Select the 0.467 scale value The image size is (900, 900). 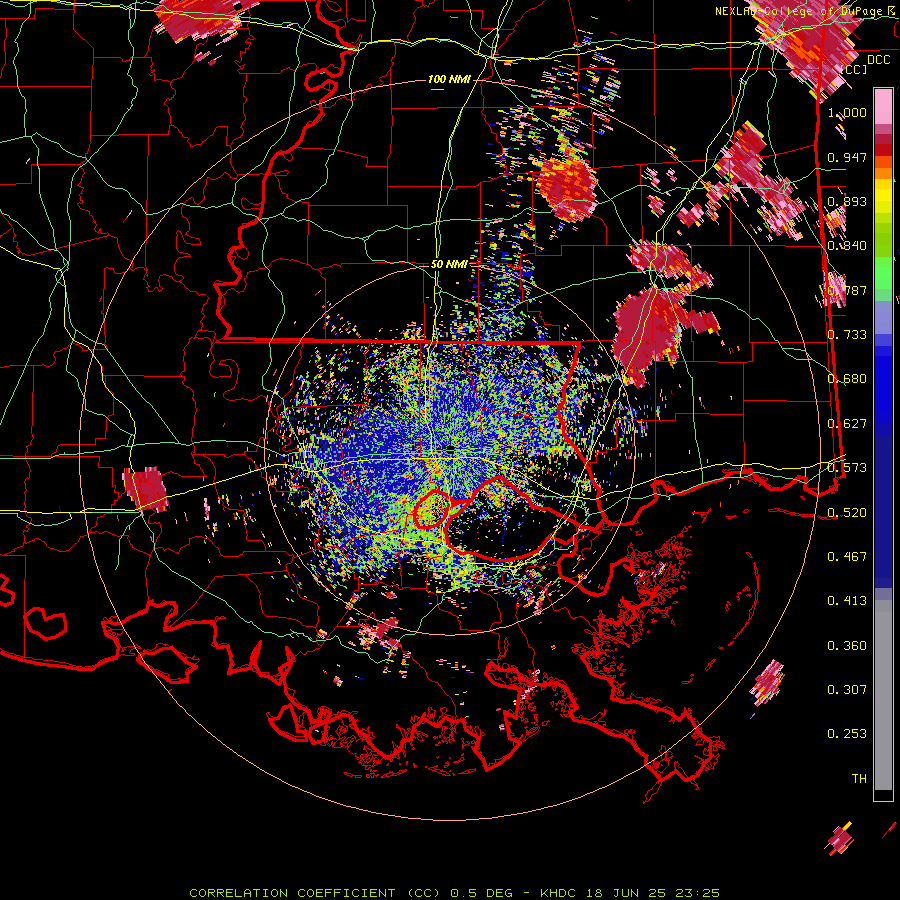pyautogui.click(x=847, y=557)
